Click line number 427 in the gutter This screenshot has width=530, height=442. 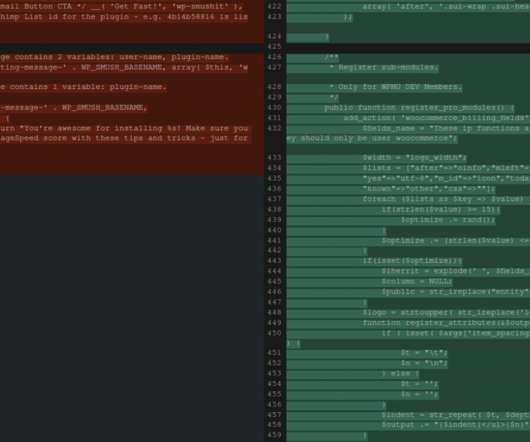tap(274, 68)
